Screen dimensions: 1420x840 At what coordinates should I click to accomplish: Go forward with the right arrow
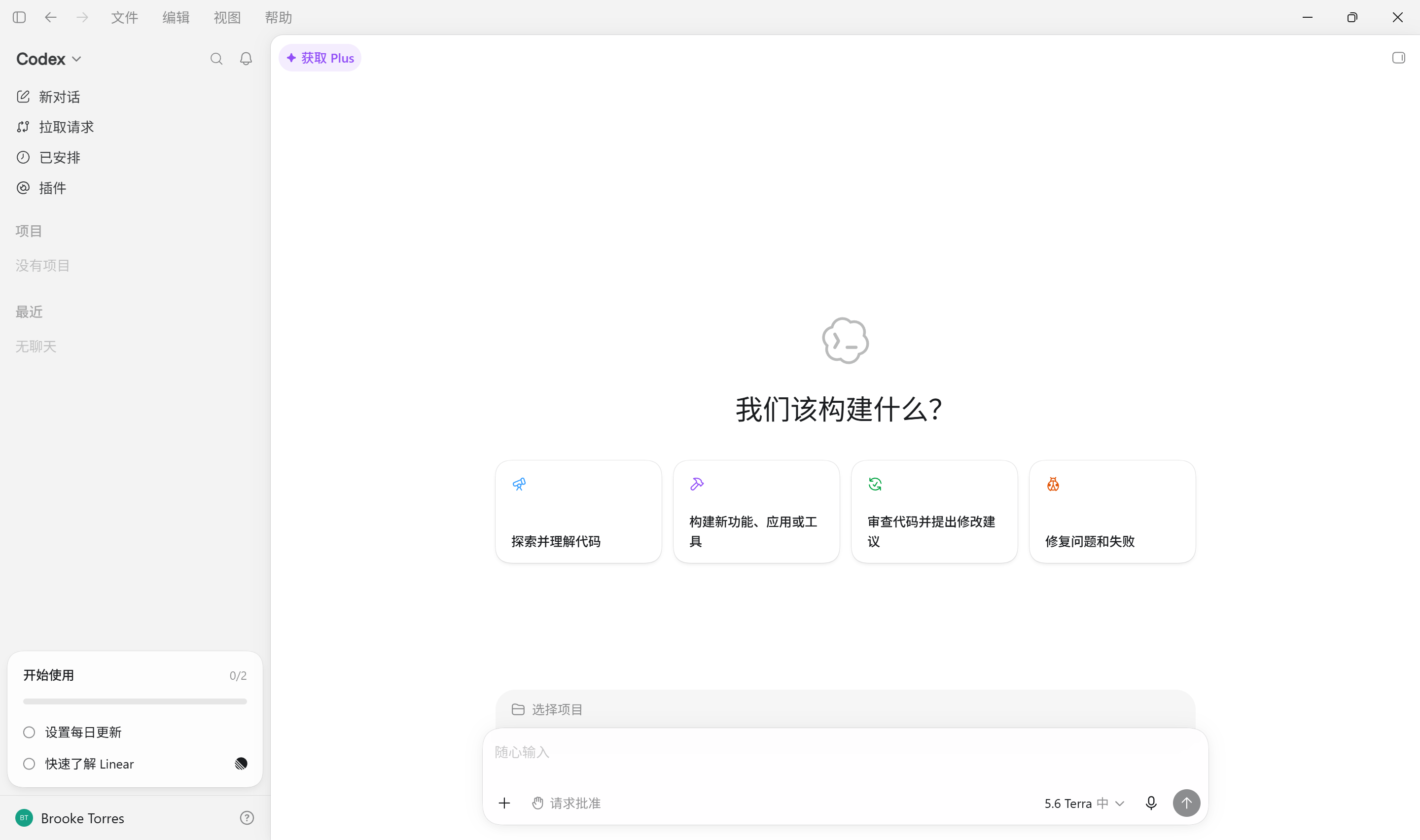(83, 18)
